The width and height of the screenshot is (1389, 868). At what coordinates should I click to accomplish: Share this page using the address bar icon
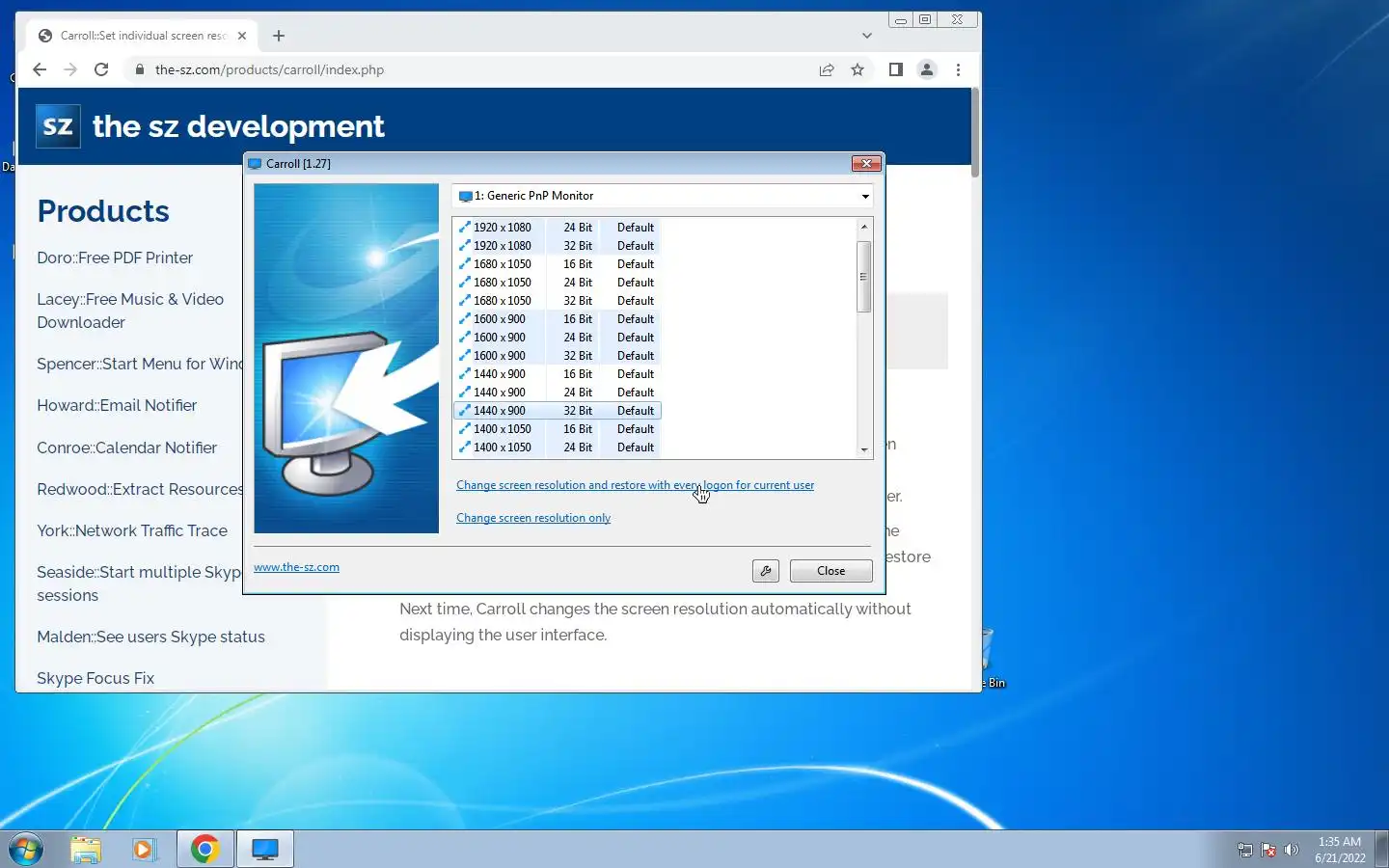[827, 69]
